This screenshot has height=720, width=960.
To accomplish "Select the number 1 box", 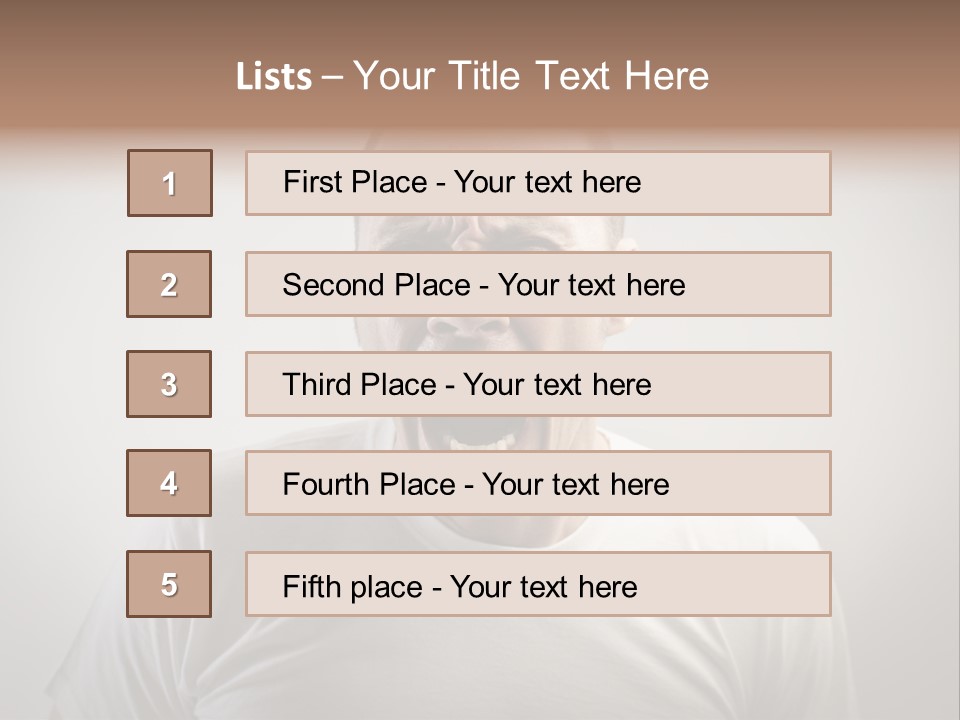I will click(x=170, y=183).
